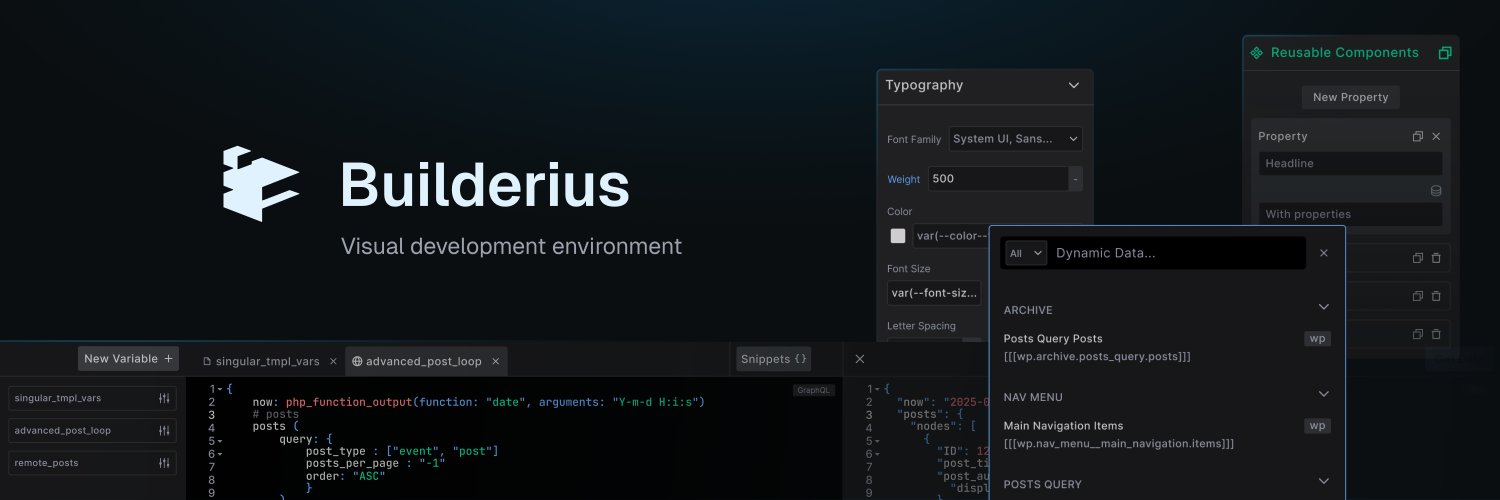Focus the Dynamic Data search field
The height and width of the screenshot is (500, 1500).
point(1177,254)
